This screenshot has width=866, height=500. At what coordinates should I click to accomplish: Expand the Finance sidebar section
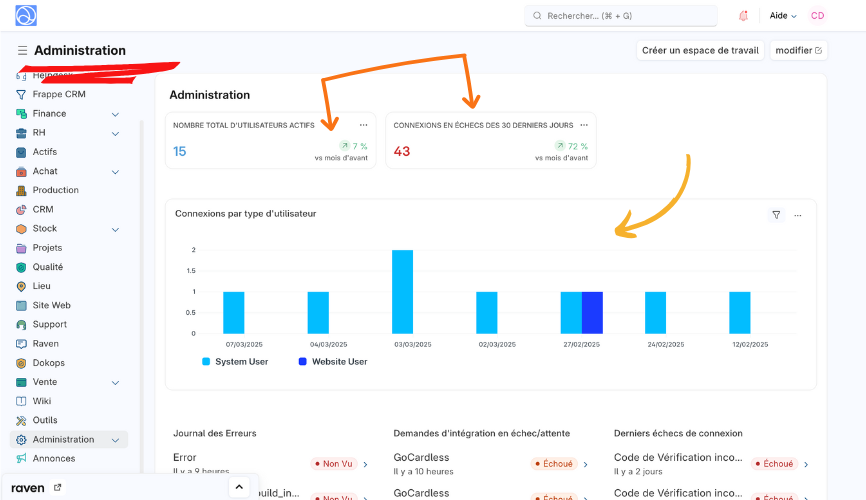point(115,114)
